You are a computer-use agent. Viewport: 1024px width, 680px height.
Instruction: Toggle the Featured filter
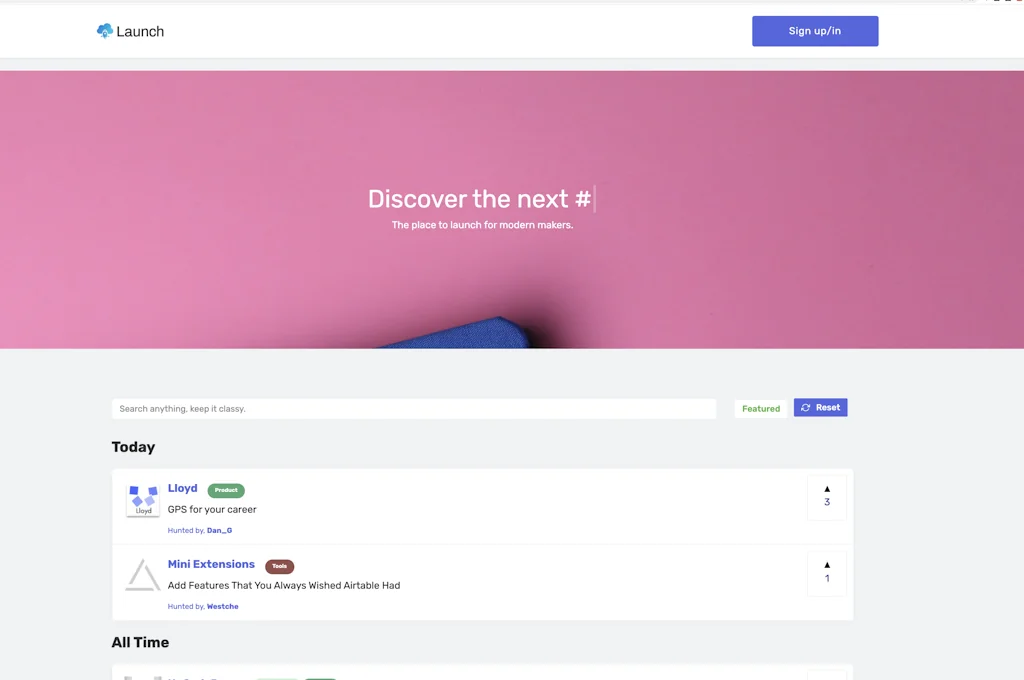(761, 409)
